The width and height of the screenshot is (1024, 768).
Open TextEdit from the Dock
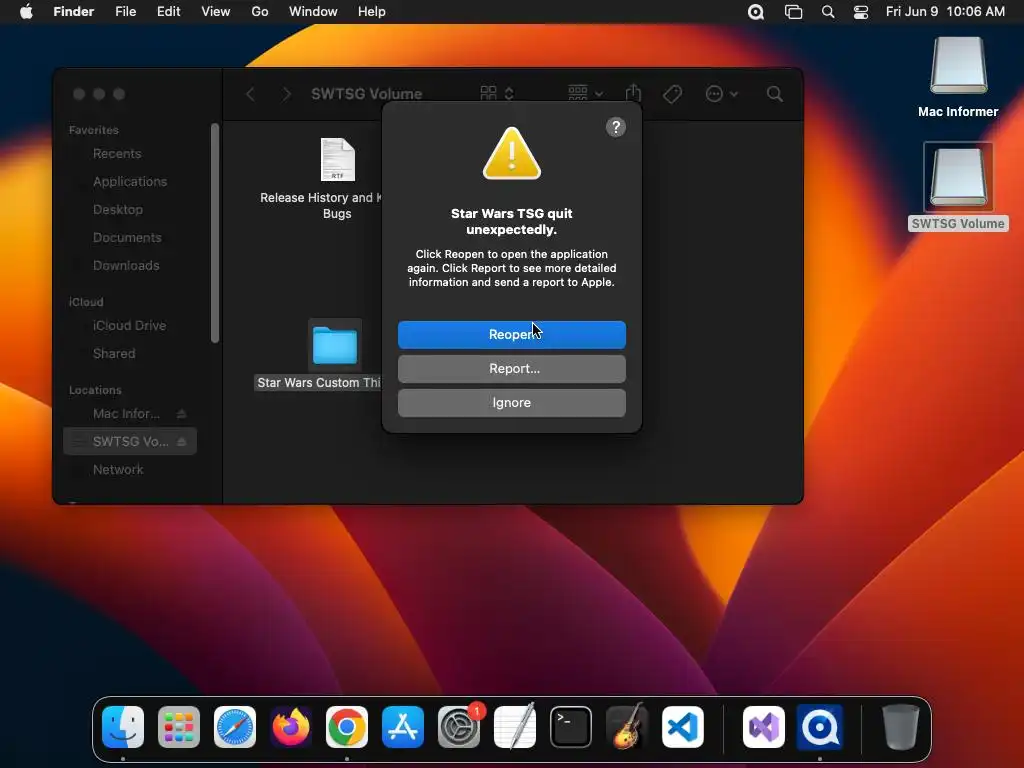point(515,726)
